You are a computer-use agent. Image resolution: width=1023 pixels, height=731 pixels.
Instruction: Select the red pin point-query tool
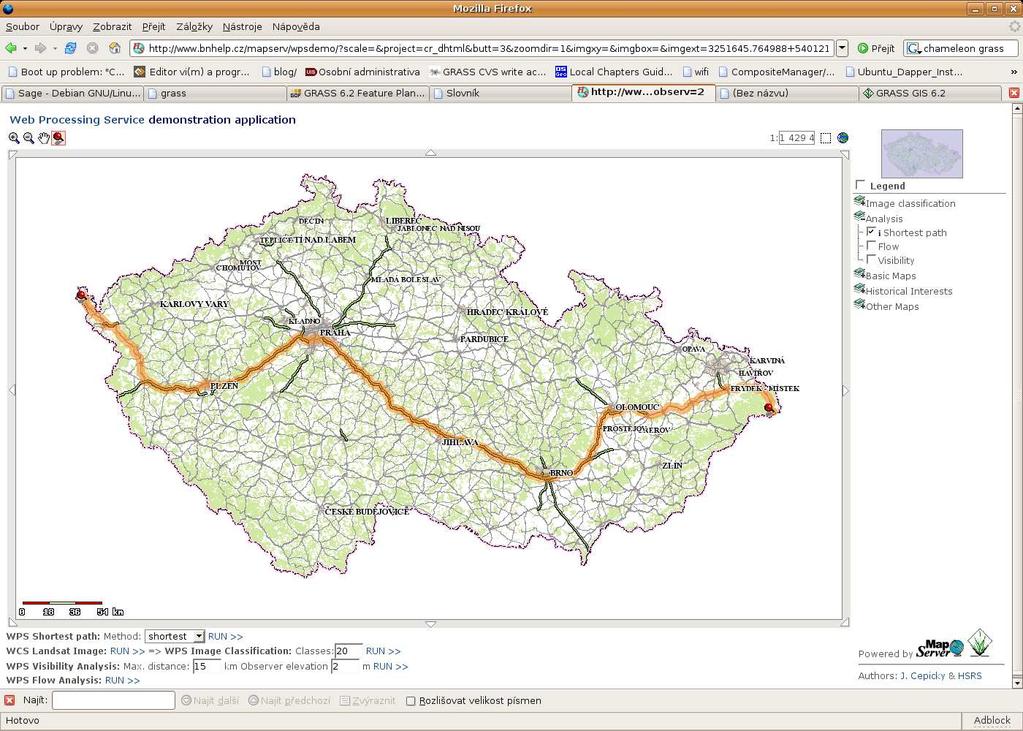59,138
